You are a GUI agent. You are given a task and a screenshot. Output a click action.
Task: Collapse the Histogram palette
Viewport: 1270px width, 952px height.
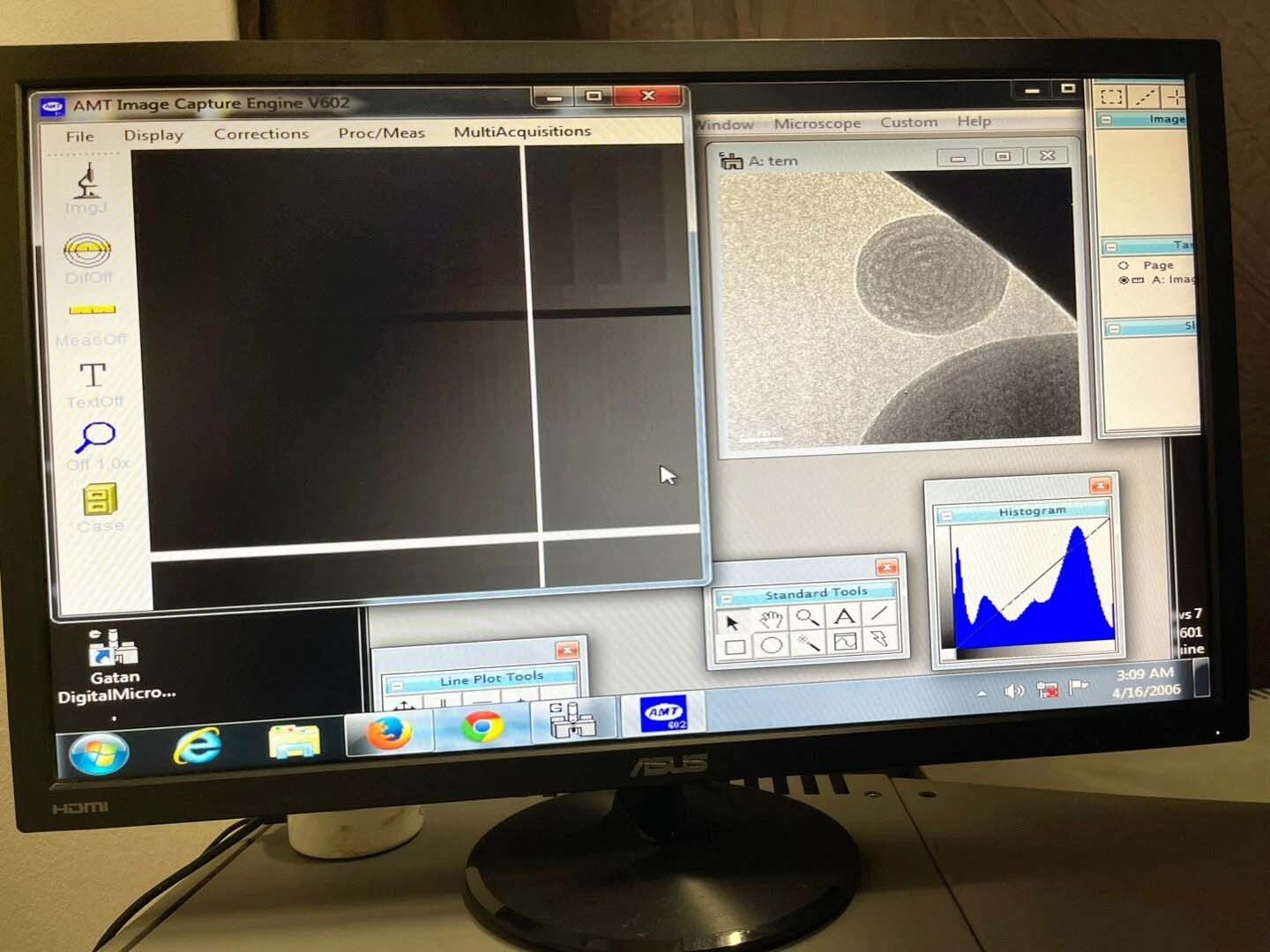click(946, 517)
